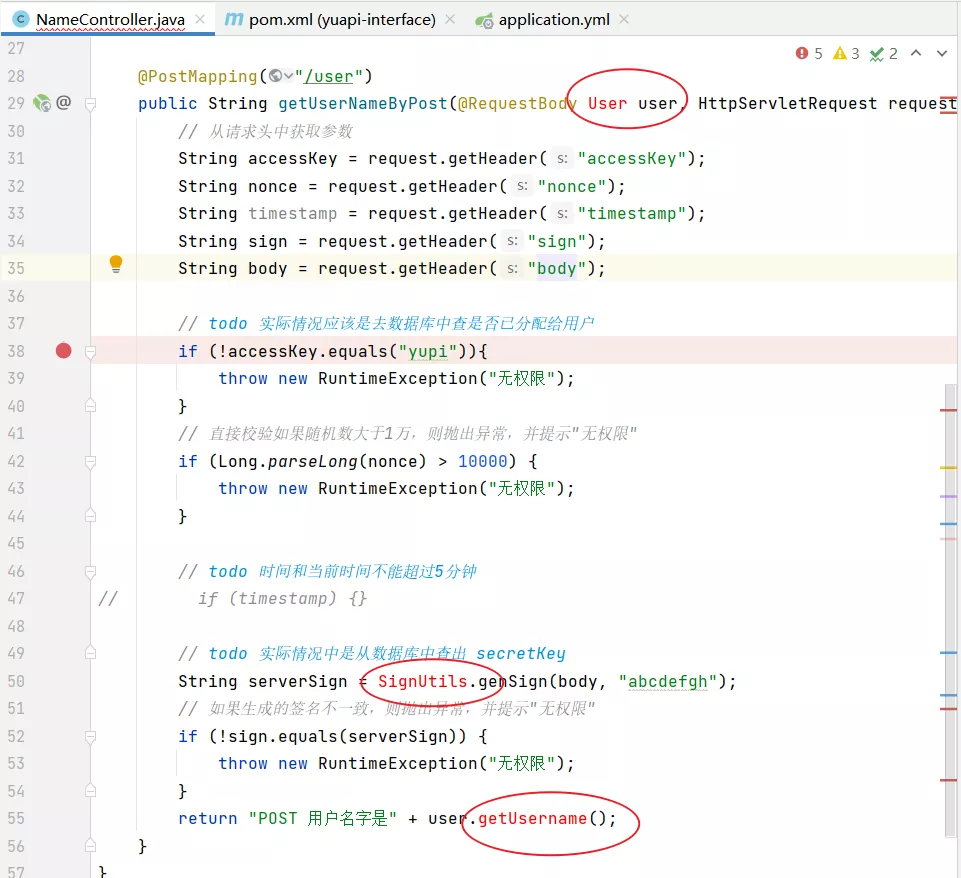Click the unresolved SignUtils class reference
This screenshot has width=961, height=878.
422,681
